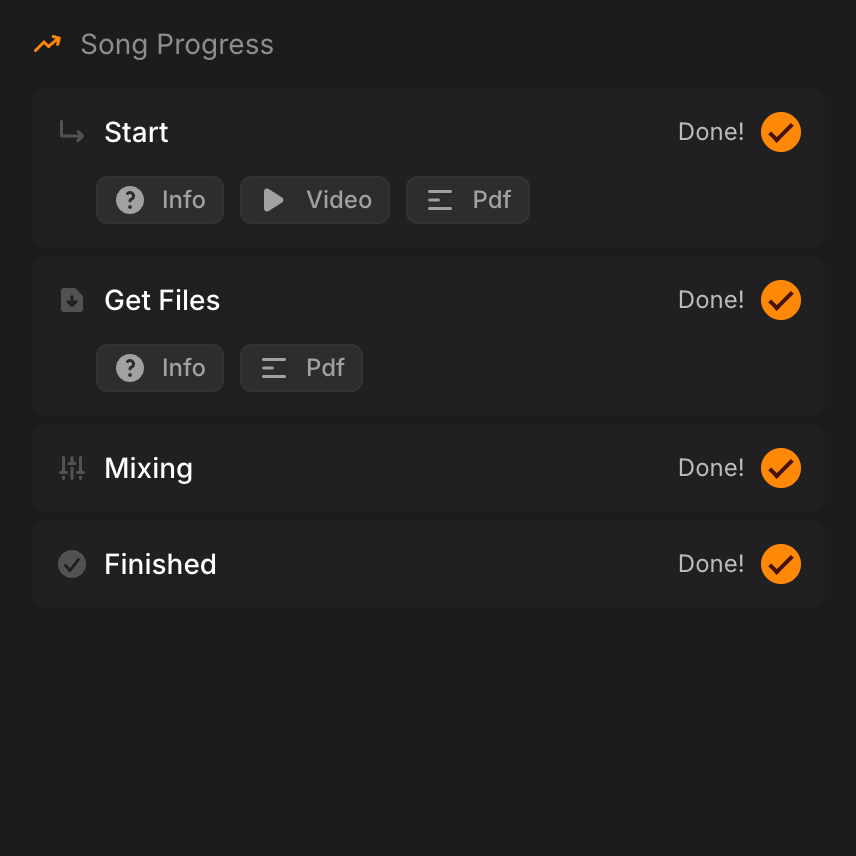Toggle the orange checkmark for Mixing step
Viewport: 856px width, 856px height.
[x=781, y=468]
